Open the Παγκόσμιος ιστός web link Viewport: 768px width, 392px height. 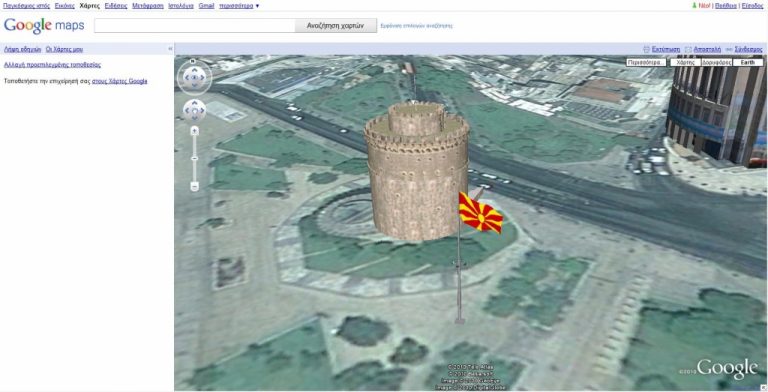pyautogui.click(x=26, y=6)
